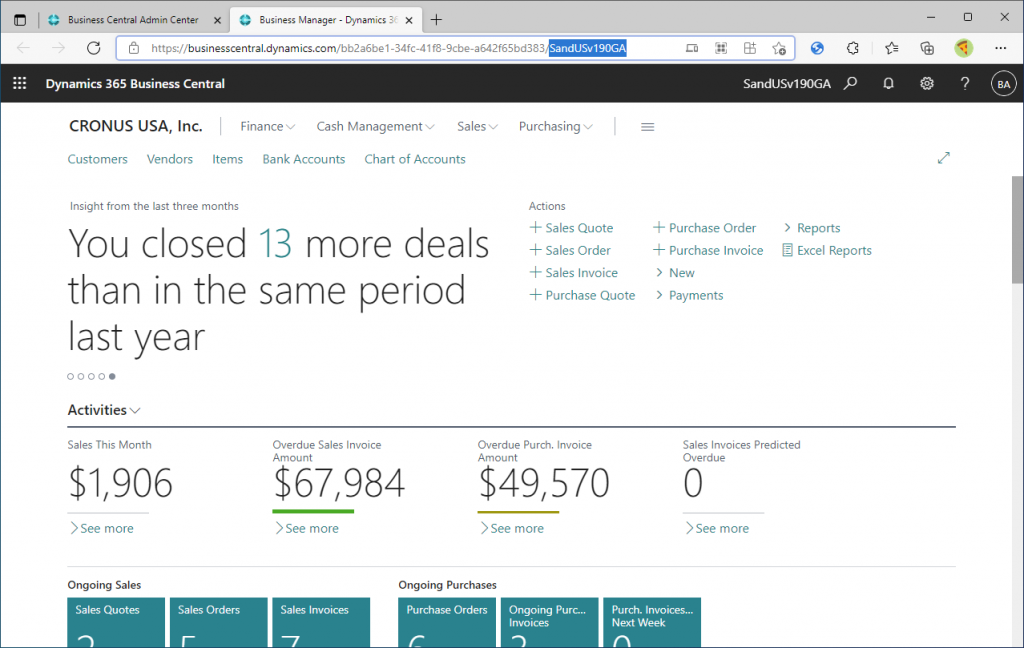Screen dimensions: 1024x648
Task: Select the third headline carousel dot
Action: point(91,376)
